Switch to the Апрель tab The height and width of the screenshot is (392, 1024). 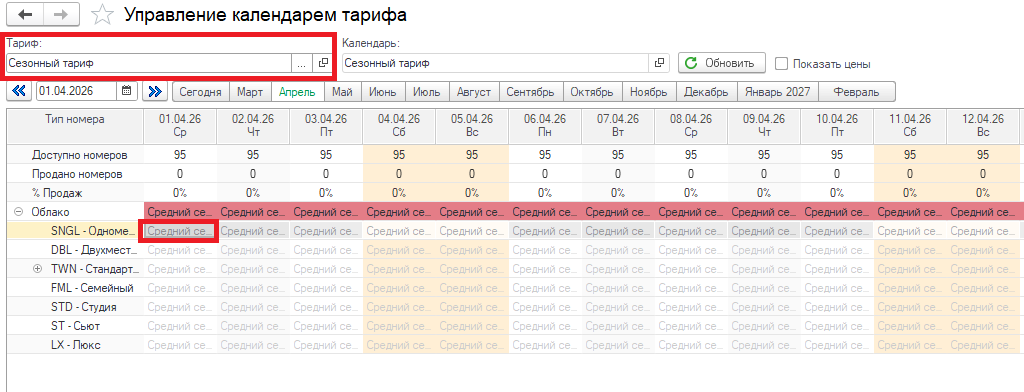pos(297,92)
